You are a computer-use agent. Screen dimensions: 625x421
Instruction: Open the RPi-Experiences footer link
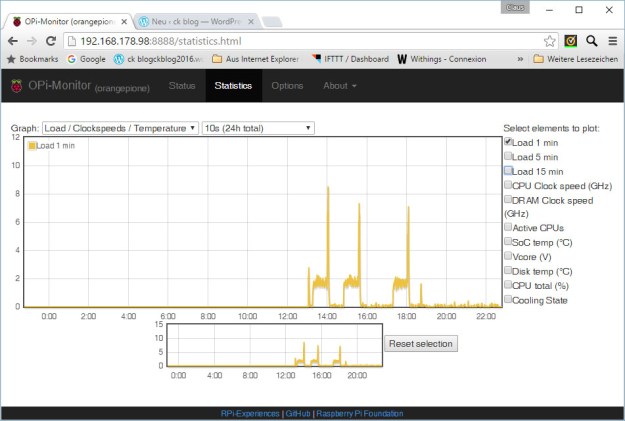[250, 413]
